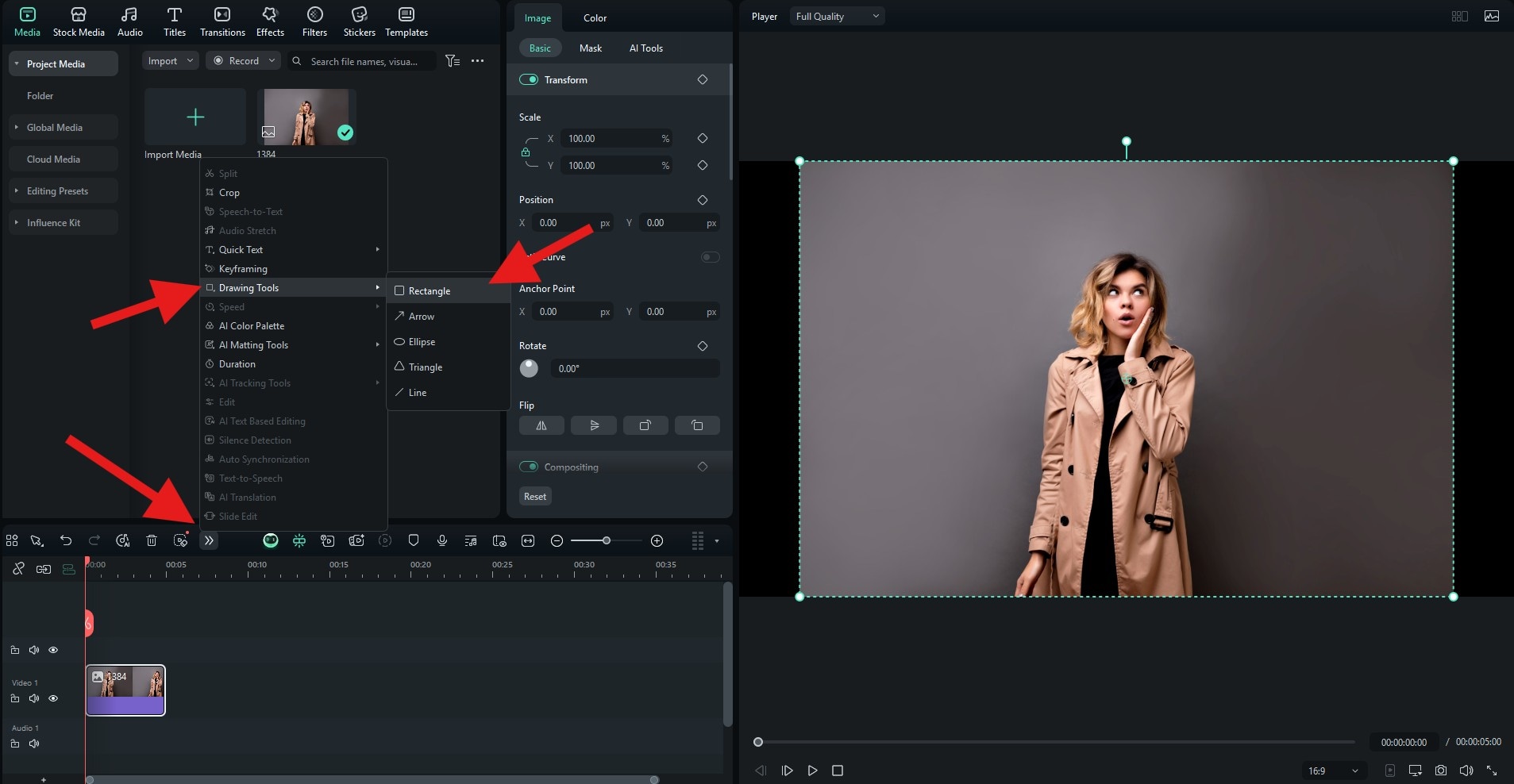The height and width of the screenshot is (784, 1514).
Task: Expand the Global Media section
Action: point(17,127)
